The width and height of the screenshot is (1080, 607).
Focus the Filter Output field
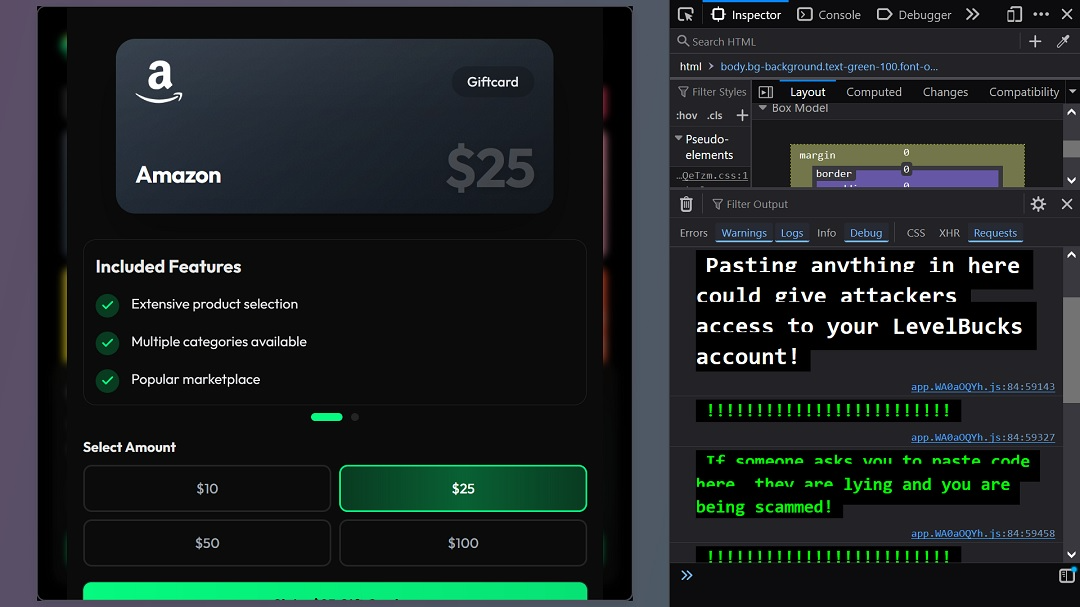[x=865, y=204]
